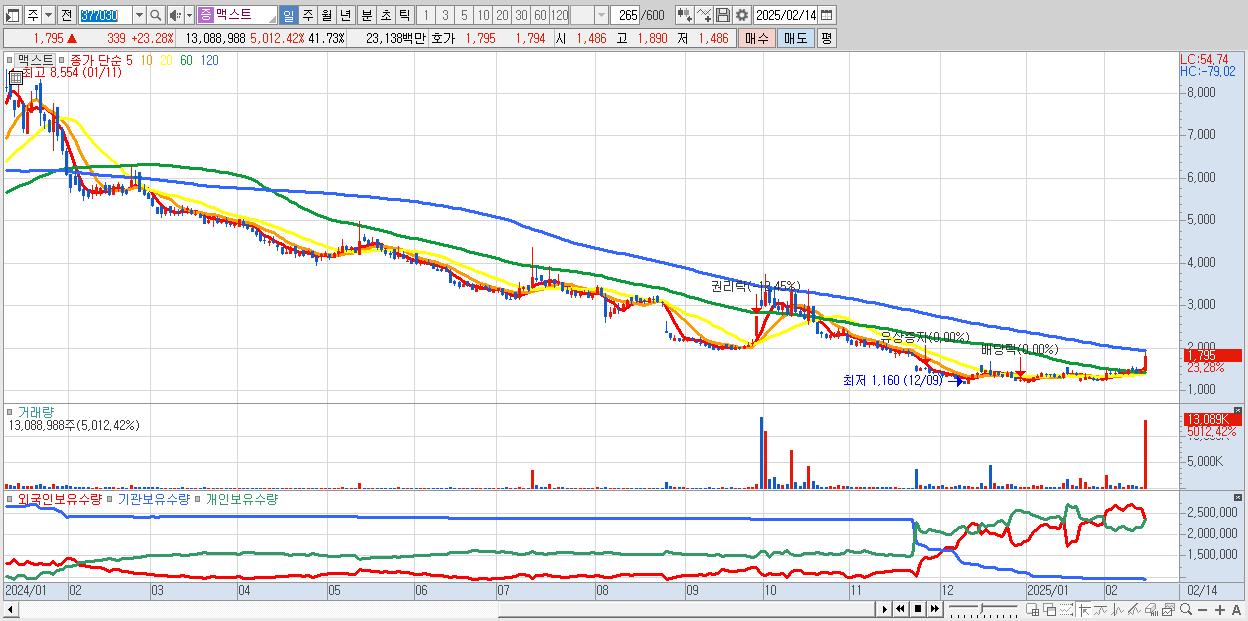Toggle 개인보유수량 series marker
The height and width of the screenshot is (621, 1248).
coord(198,498)
